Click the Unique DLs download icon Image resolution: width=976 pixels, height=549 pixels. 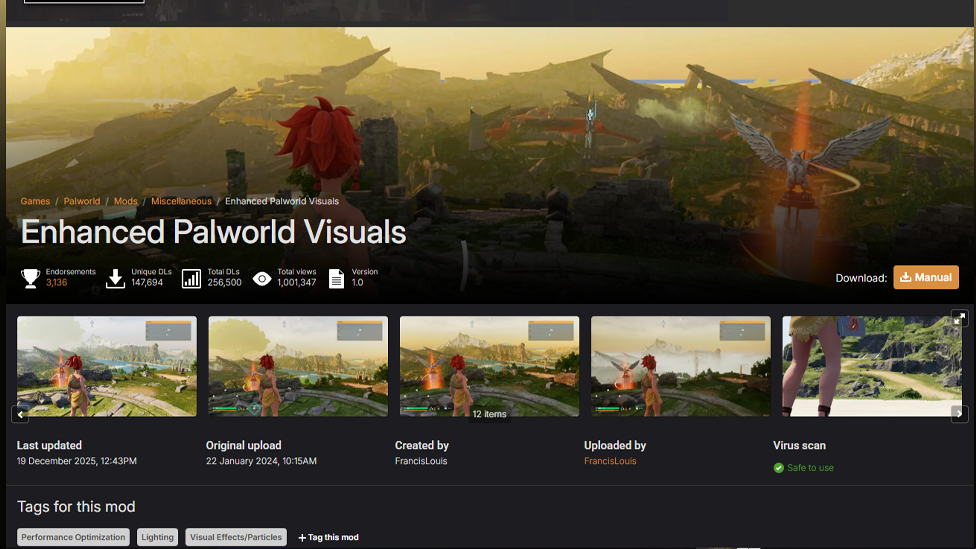click(115, 278)
